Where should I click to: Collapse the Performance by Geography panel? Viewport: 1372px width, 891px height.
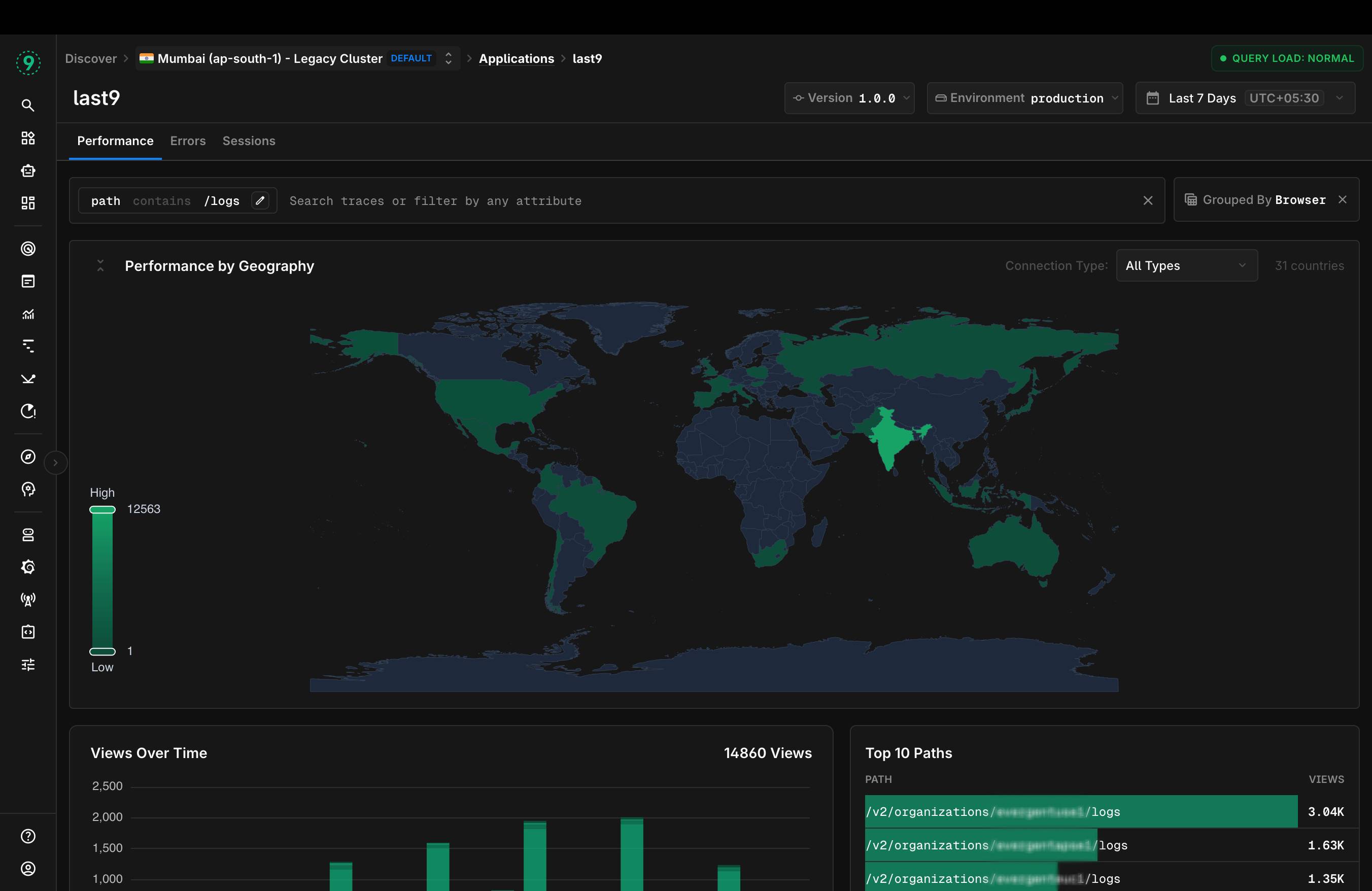click(100, 266)
